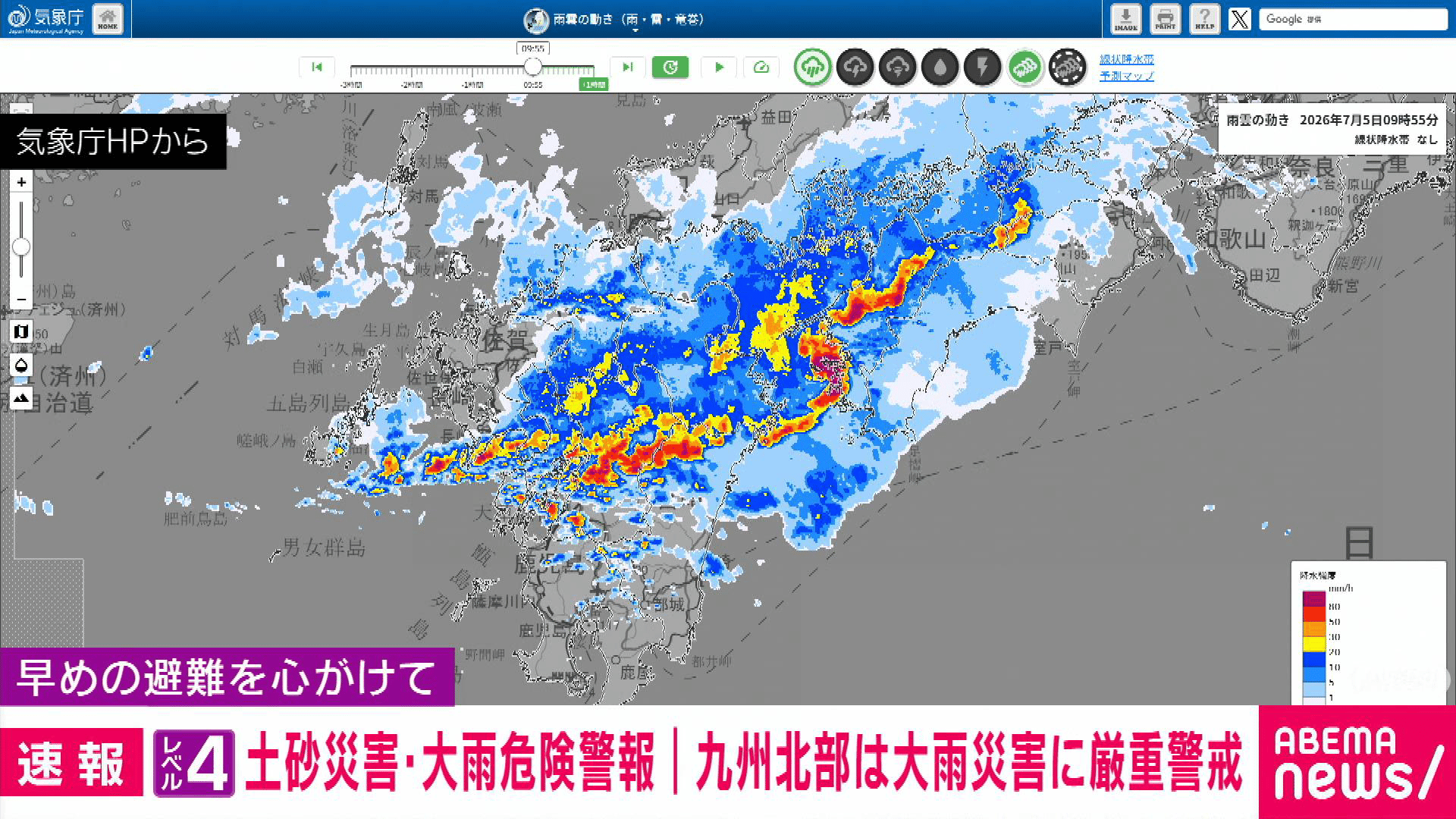Image resolution: width=1456 pixels, height=819 pixels.
Task: Click the 09:55 time tooltip above slider
Action: [533, 49]
